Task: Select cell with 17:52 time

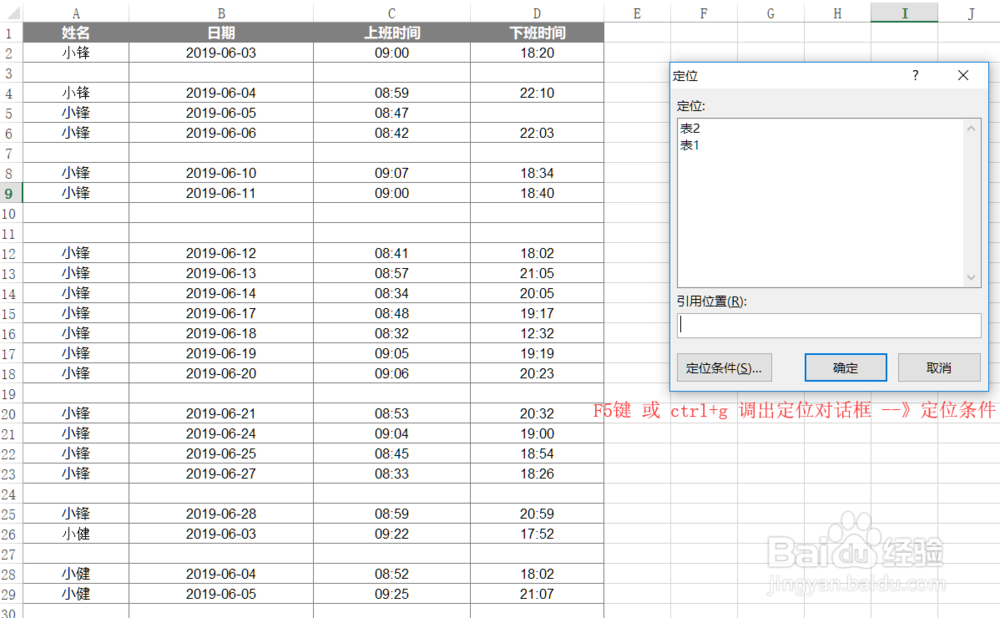Action: (537, 534)
